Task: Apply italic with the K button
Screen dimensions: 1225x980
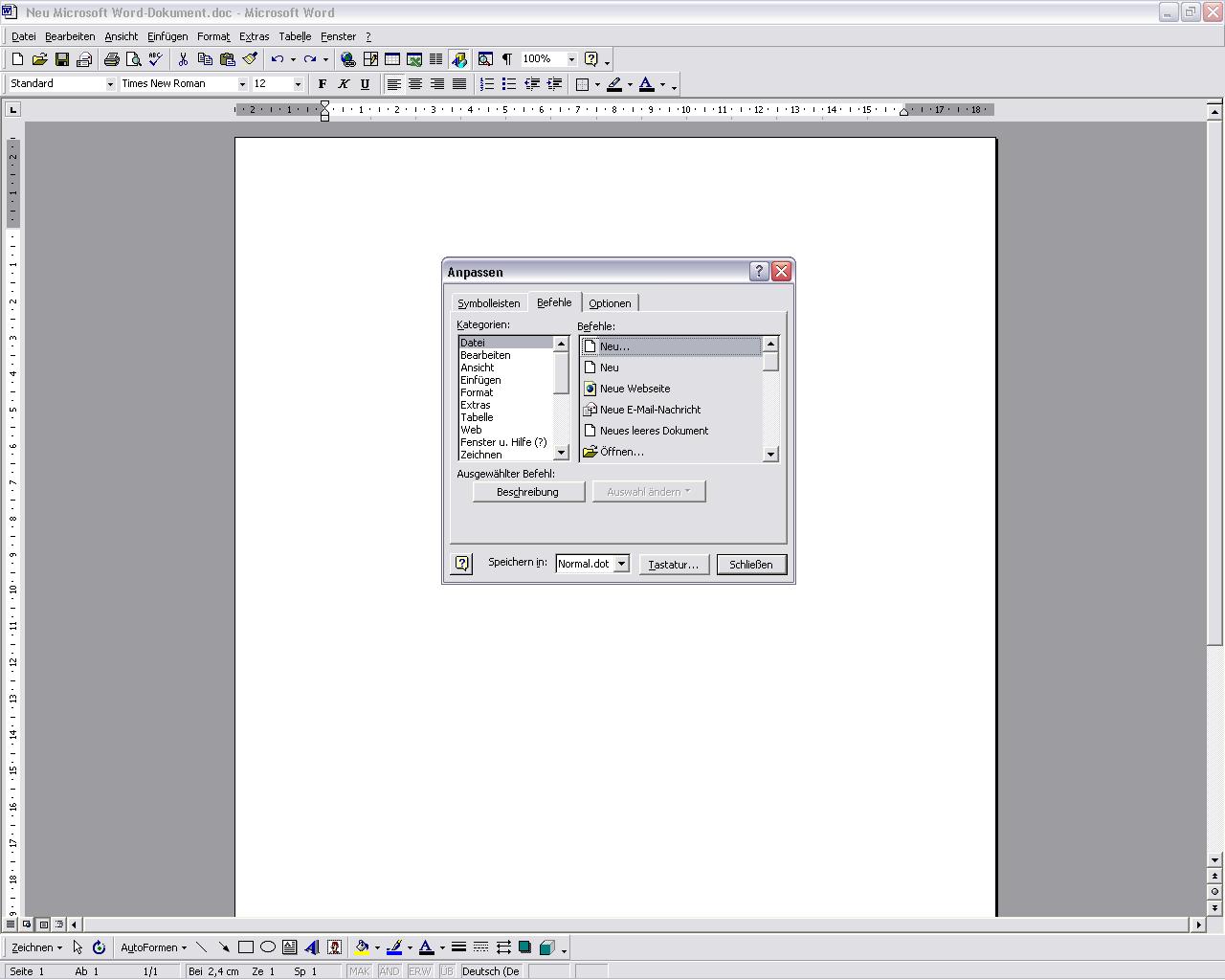Action: tap(344, 84)
